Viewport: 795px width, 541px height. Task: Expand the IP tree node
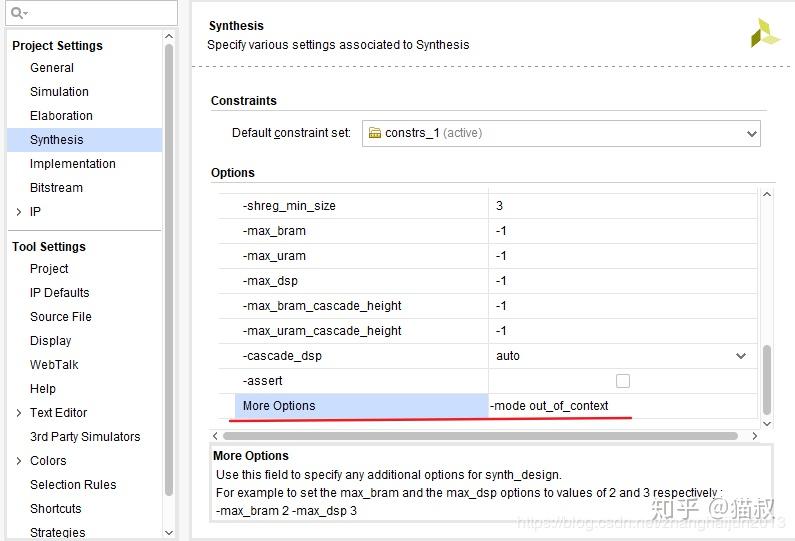click(x=19, y=212)
